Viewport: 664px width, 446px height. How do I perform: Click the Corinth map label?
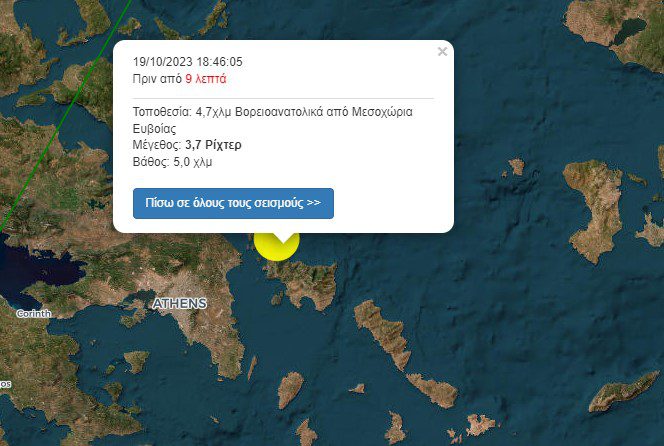tap(33, 314)
